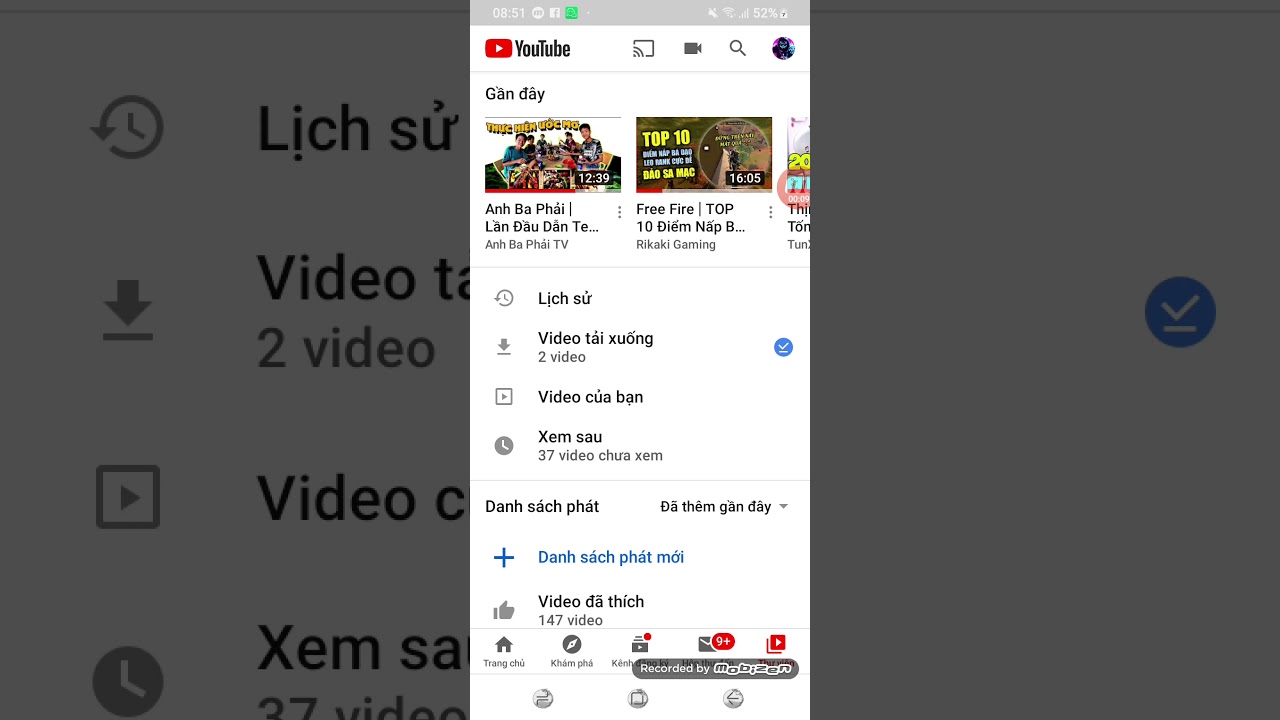Open inbox tab with 9+ badge
1280x720 pixels.
coord(708,651)
